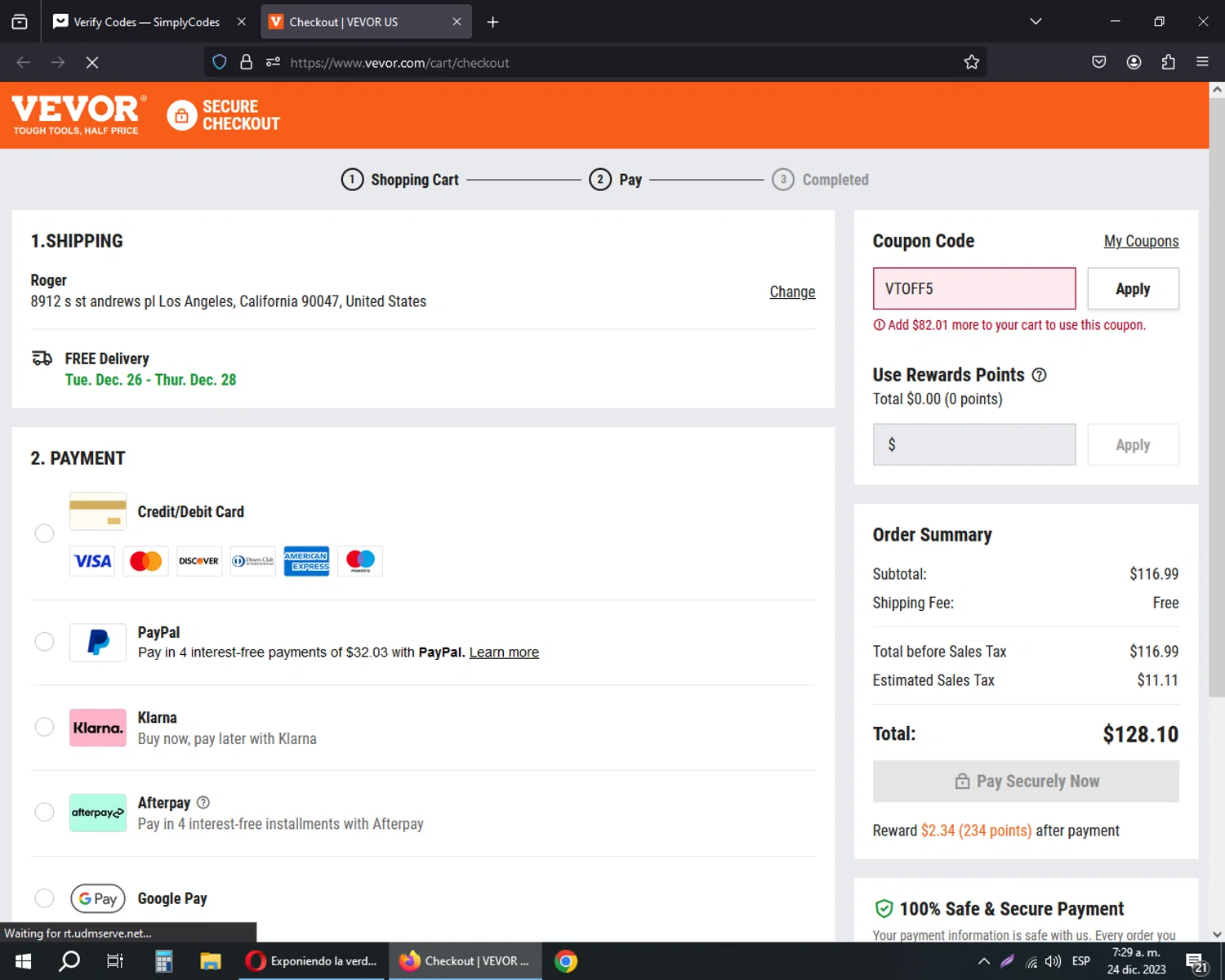Open the Firefox application menu

(x=1202, y=62)
